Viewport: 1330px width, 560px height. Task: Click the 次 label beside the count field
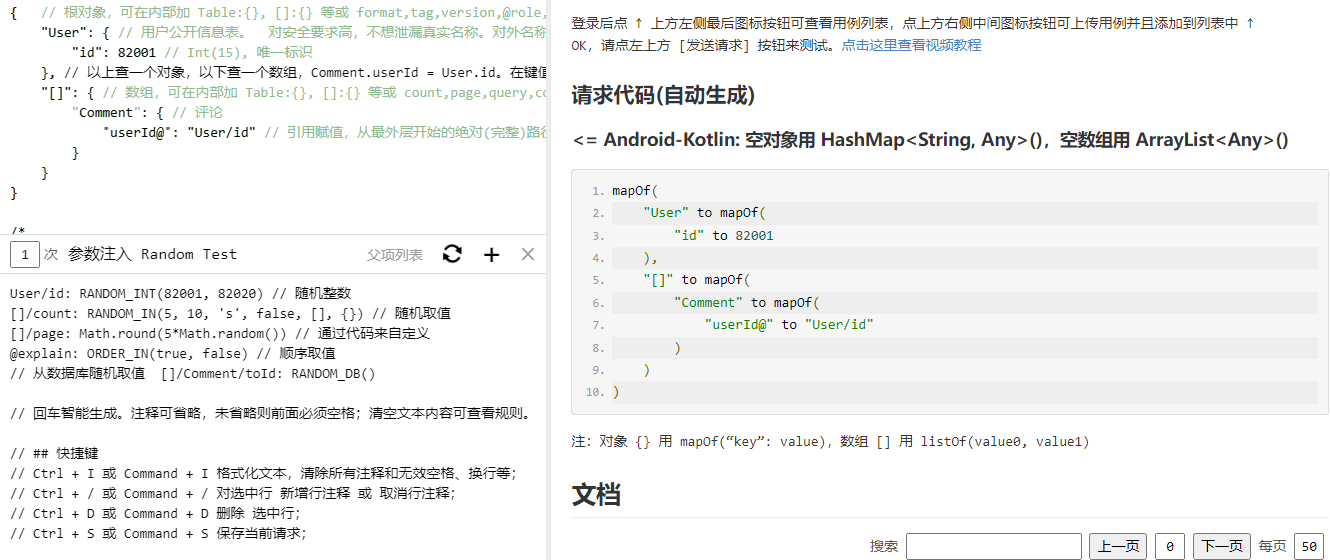tap(51, 254)
